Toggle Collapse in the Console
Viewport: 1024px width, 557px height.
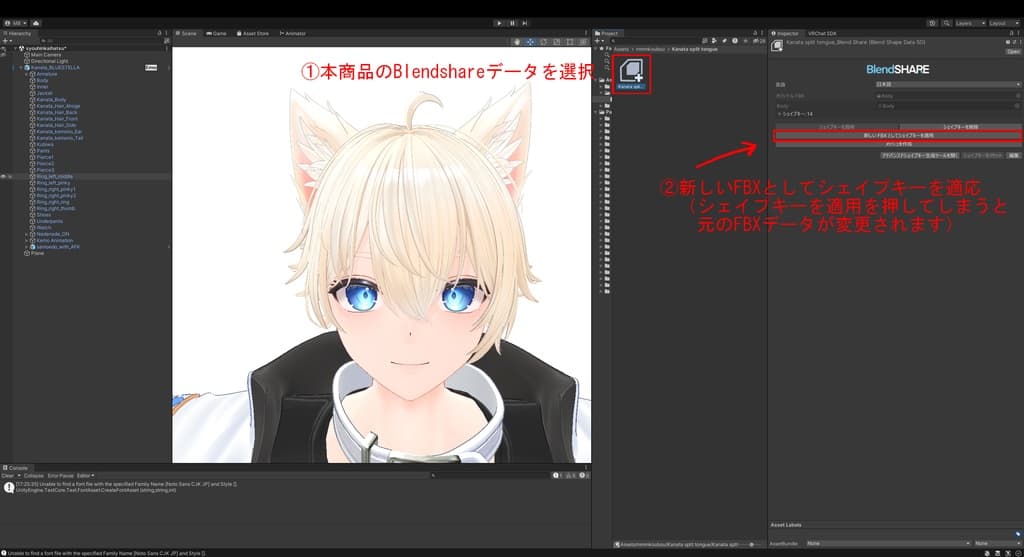point(33,475)
